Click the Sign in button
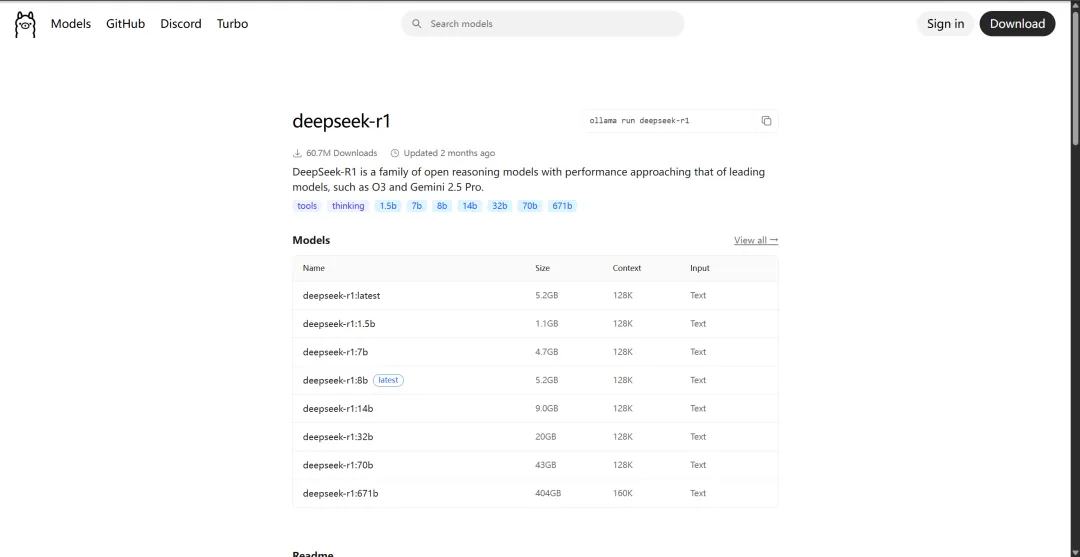 click(945, 23)
